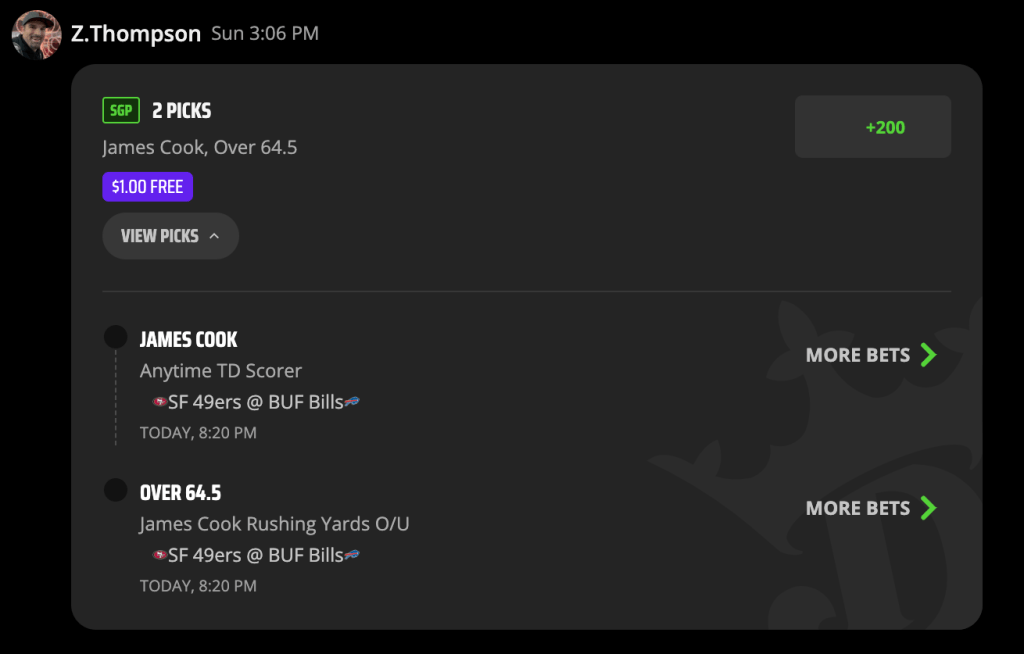
Task: Click 49ers logo in the Anytime TD pick
Action: click(159, 402)
